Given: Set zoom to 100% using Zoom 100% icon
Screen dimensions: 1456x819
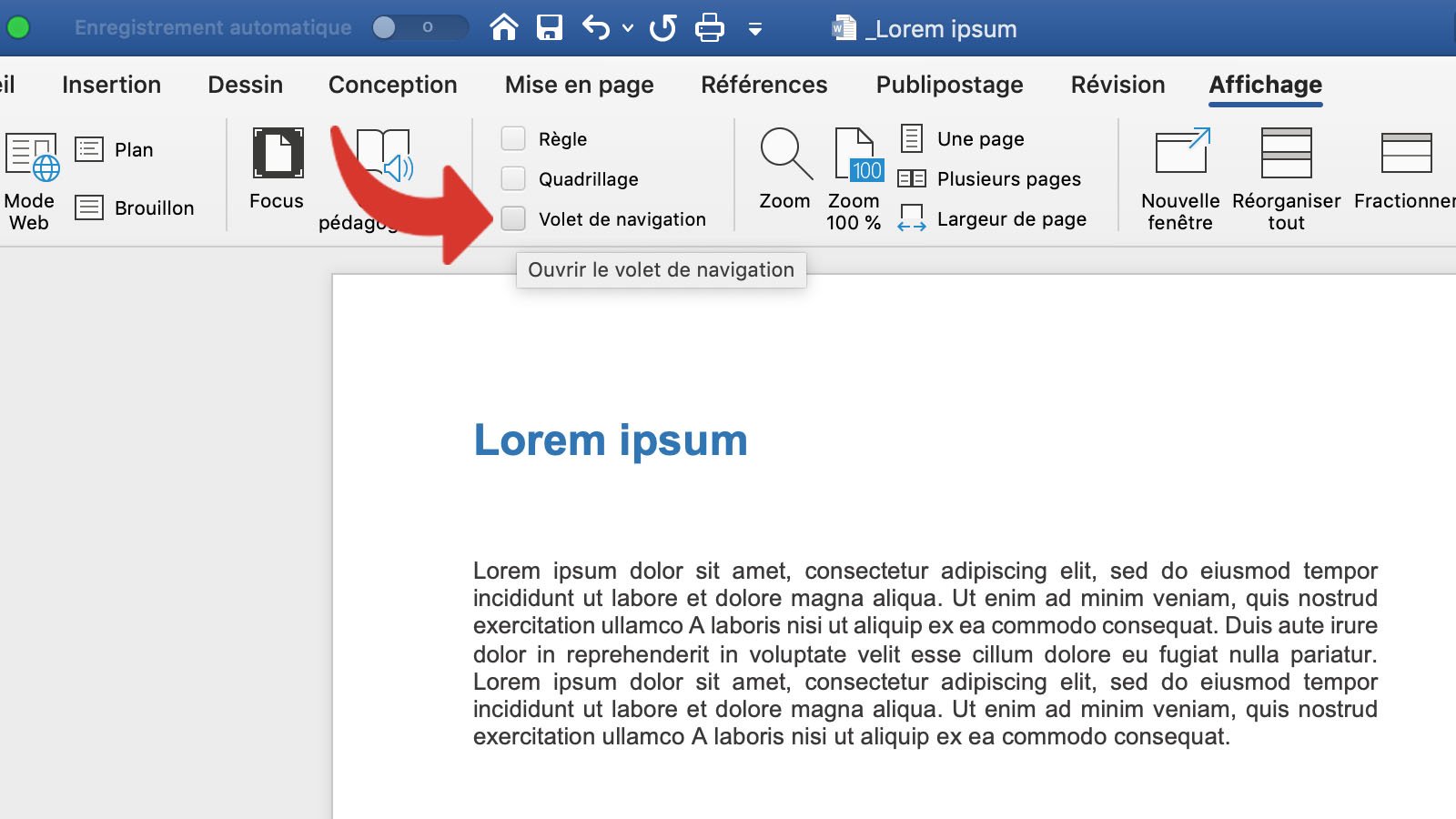Looking at the screenshot, I should (x=854, y=168).
